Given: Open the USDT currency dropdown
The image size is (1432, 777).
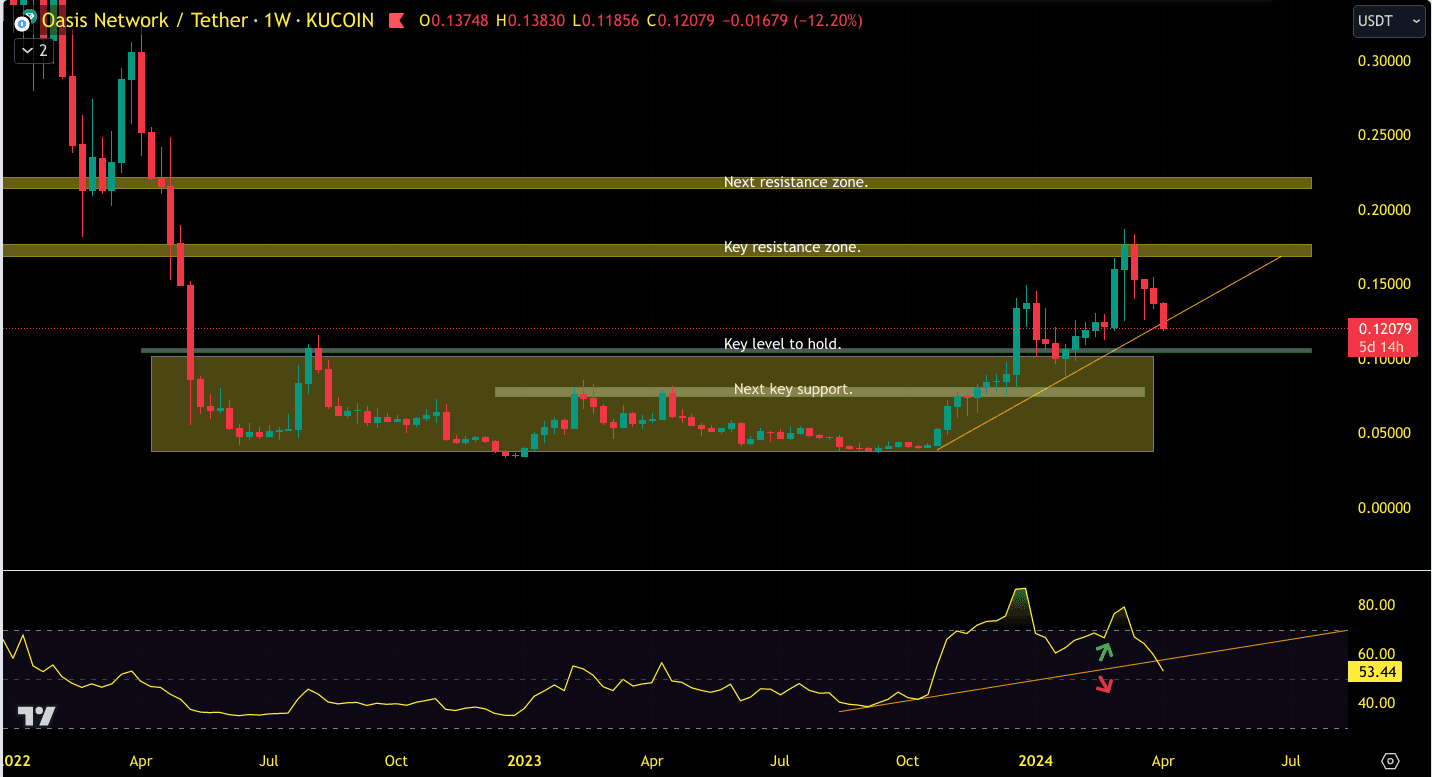Looking at the screenshot, I should [x=1389, y=21].
